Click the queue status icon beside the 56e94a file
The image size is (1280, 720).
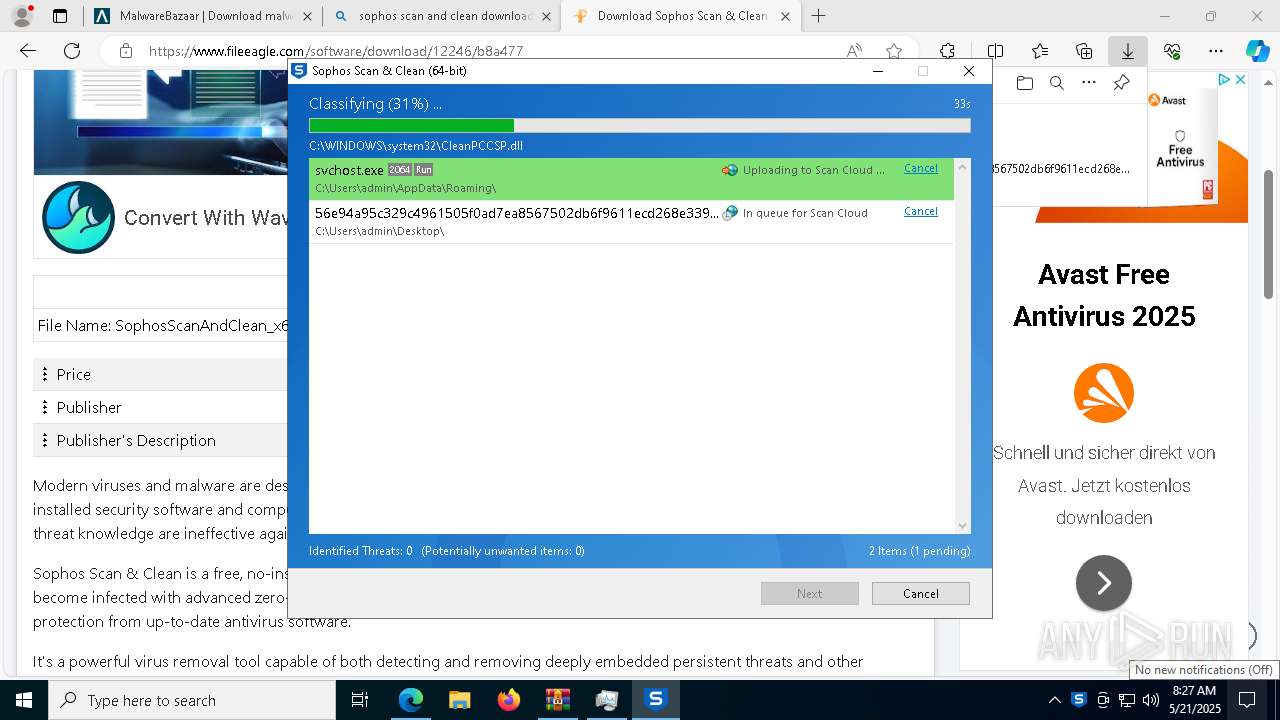730,213
